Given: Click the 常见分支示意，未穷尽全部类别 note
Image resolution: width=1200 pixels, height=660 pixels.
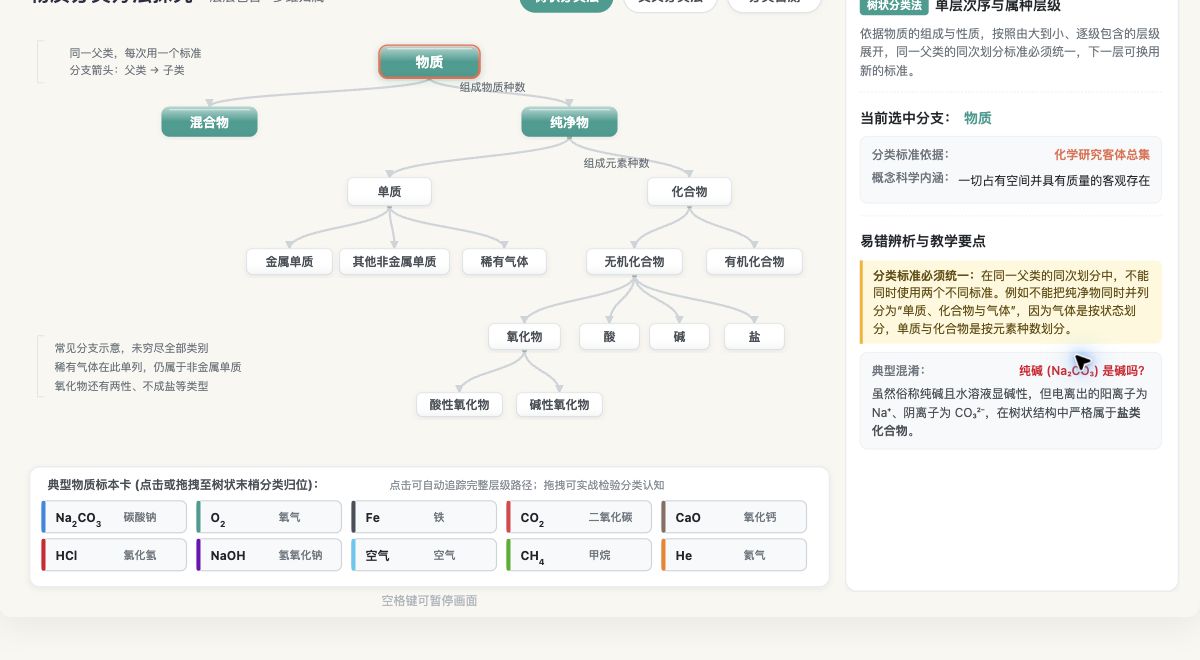Looking at the screenshot, I should coord(131,348).
